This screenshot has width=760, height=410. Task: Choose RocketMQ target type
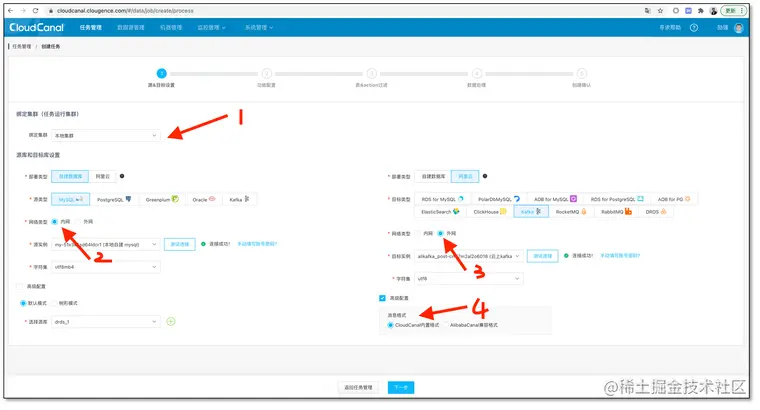tap(571, 212)
